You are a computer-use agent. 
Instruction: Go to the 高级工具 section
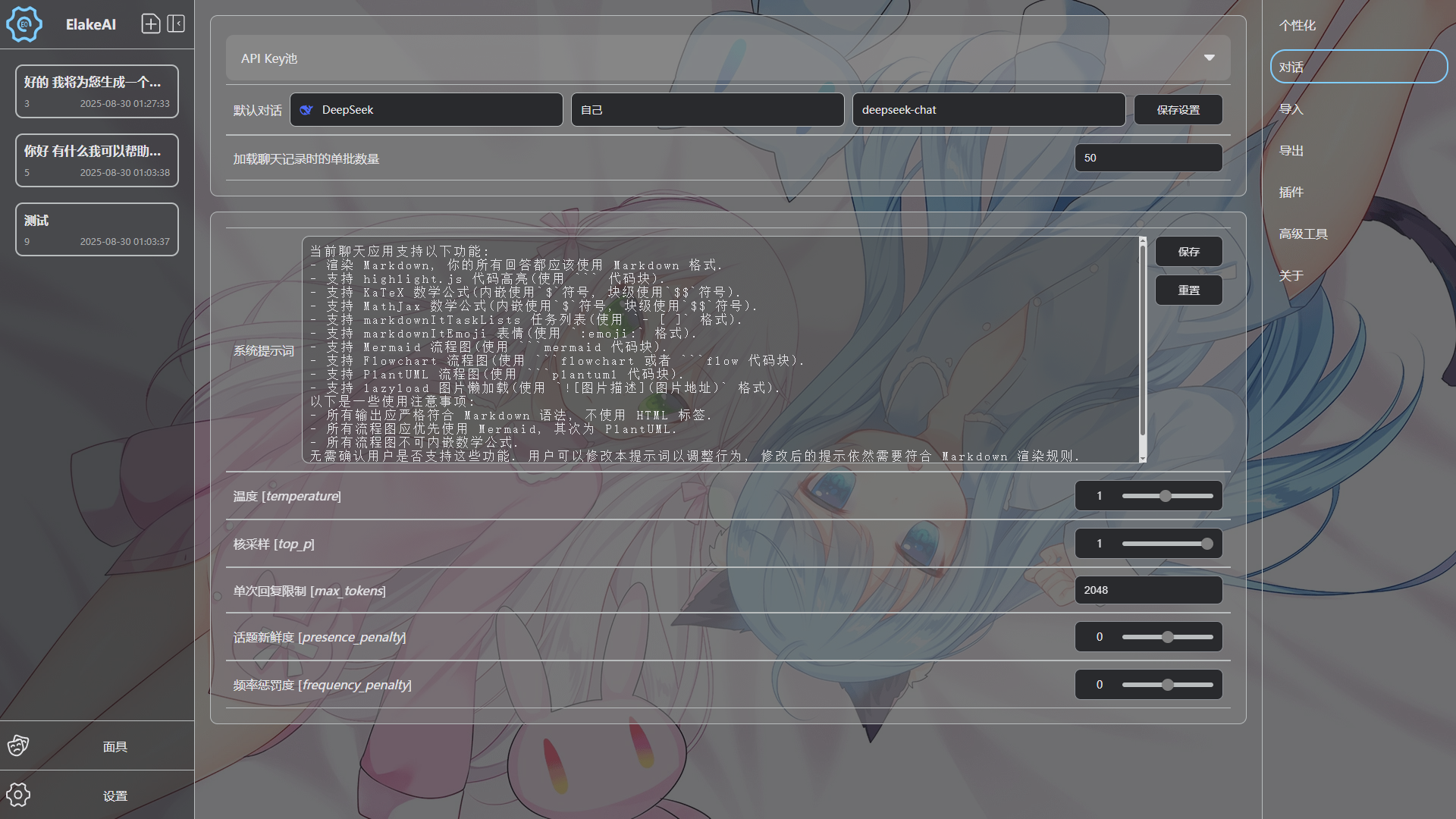pos(1303,234)
